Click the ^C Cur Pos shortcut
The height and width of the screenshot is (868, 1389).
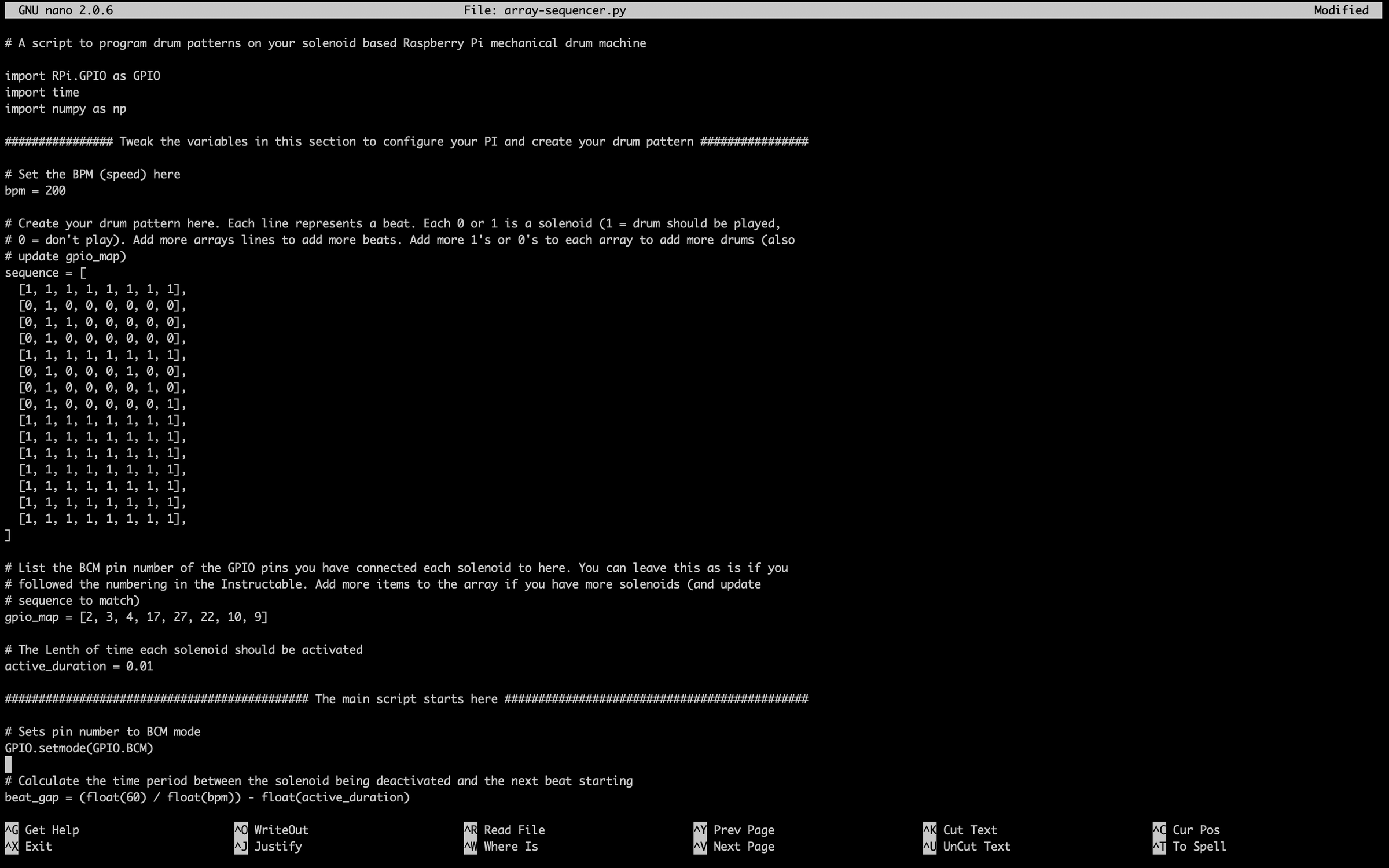(1186, 830)
